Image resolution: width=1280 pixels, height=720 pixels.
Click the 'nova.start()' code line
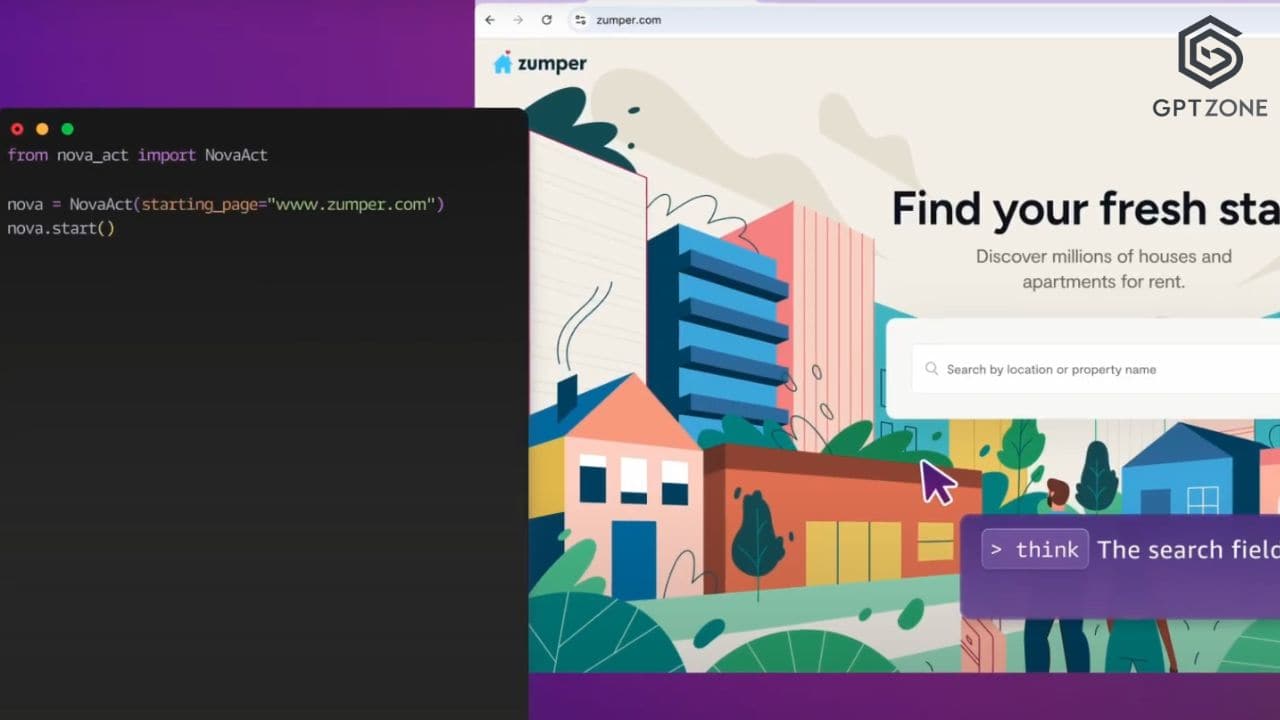61,228
